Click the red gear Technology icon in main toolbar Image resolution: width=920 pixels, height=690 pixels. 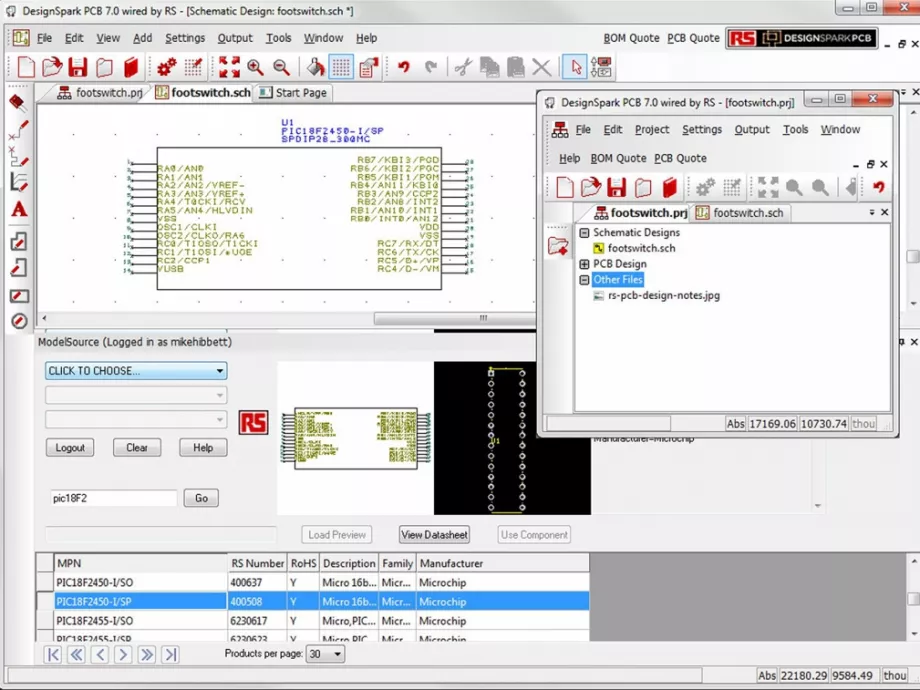click(167, 67)
